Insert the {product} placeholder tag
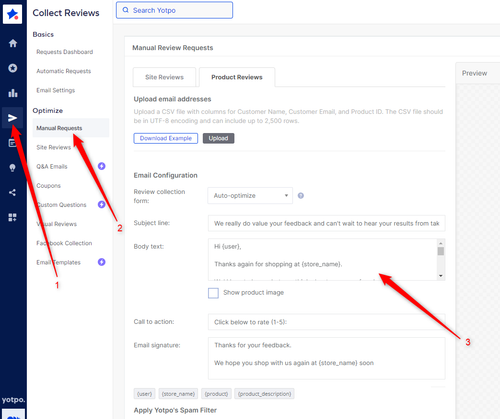The width and height of the screenshot is (500, 419). [x=216, y=394]
